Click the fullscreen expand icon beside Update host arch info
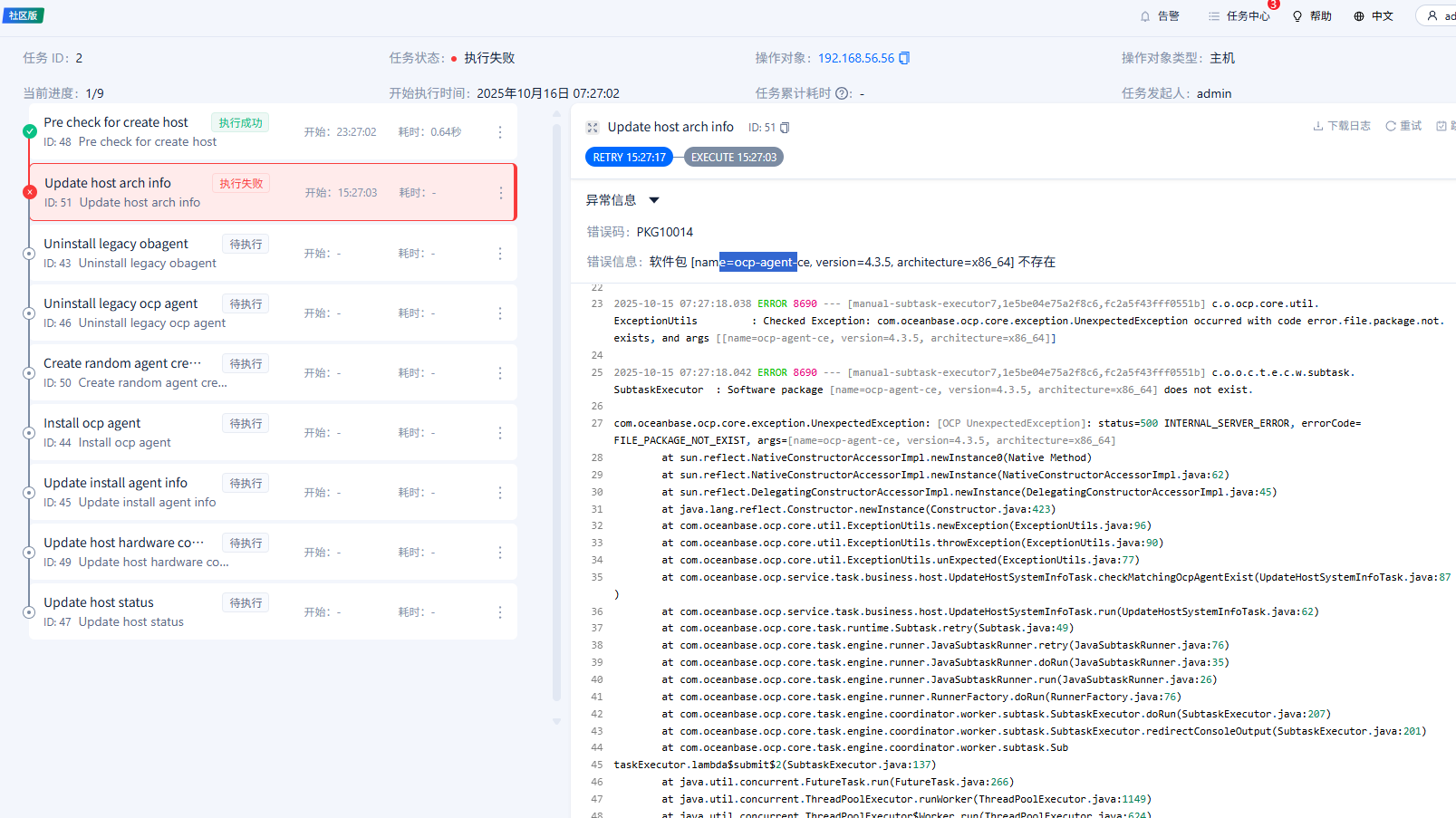This screenshot has width=1456, height=818. coord(593,128)
